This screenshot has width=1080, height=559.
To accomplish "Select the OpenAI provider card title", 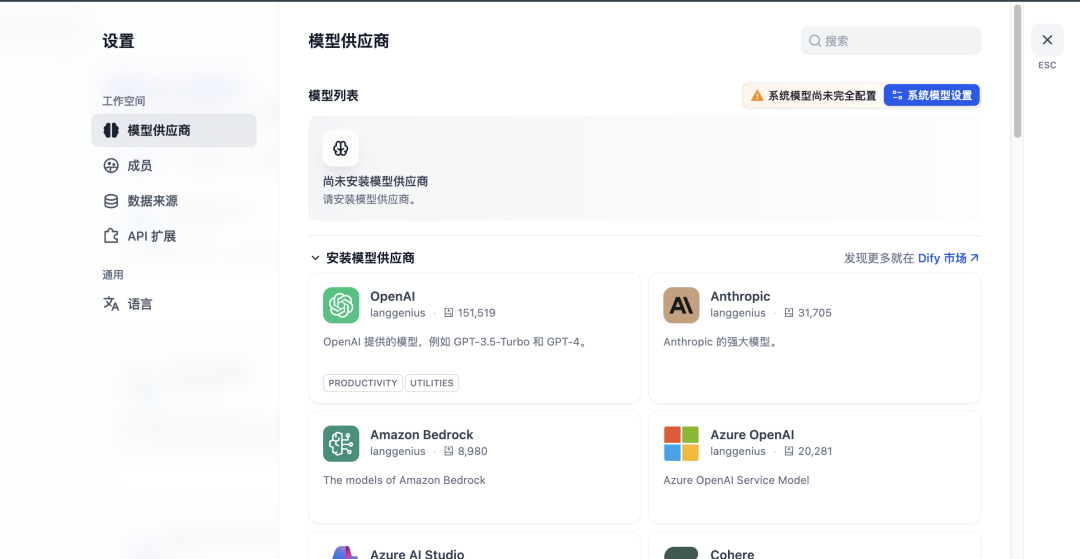I will (x=393, y=296).
